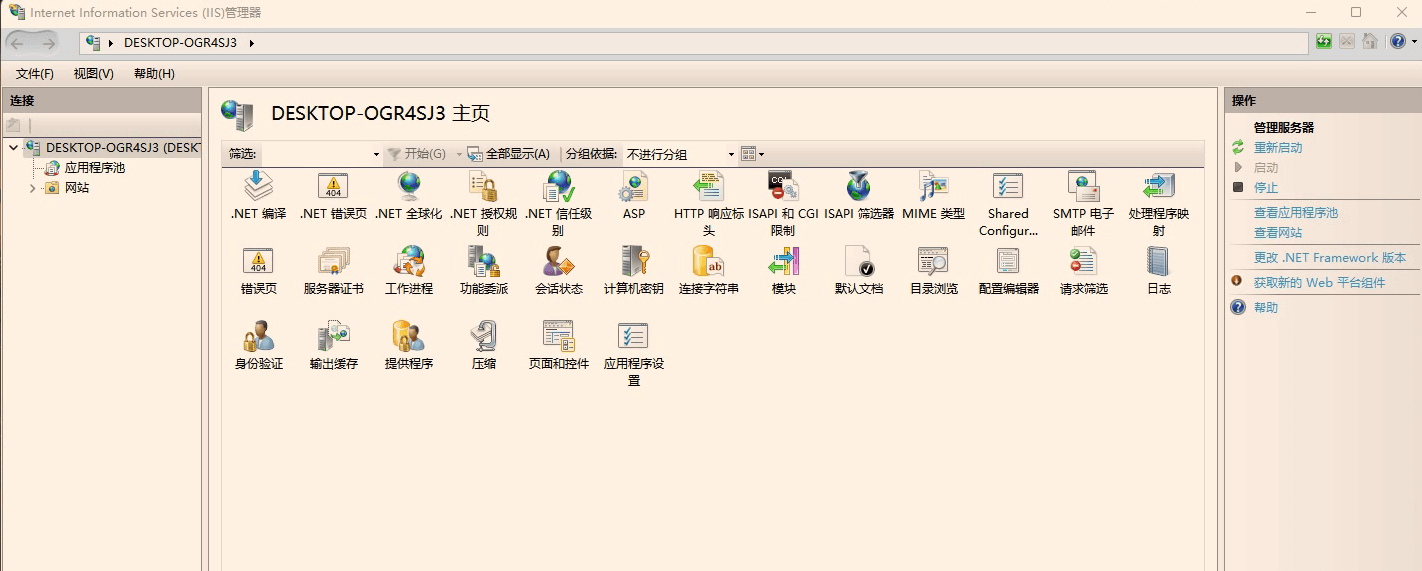Open the 请求筛选 feature
This screenshot has width=1422, height=571.
[1083, 271]
